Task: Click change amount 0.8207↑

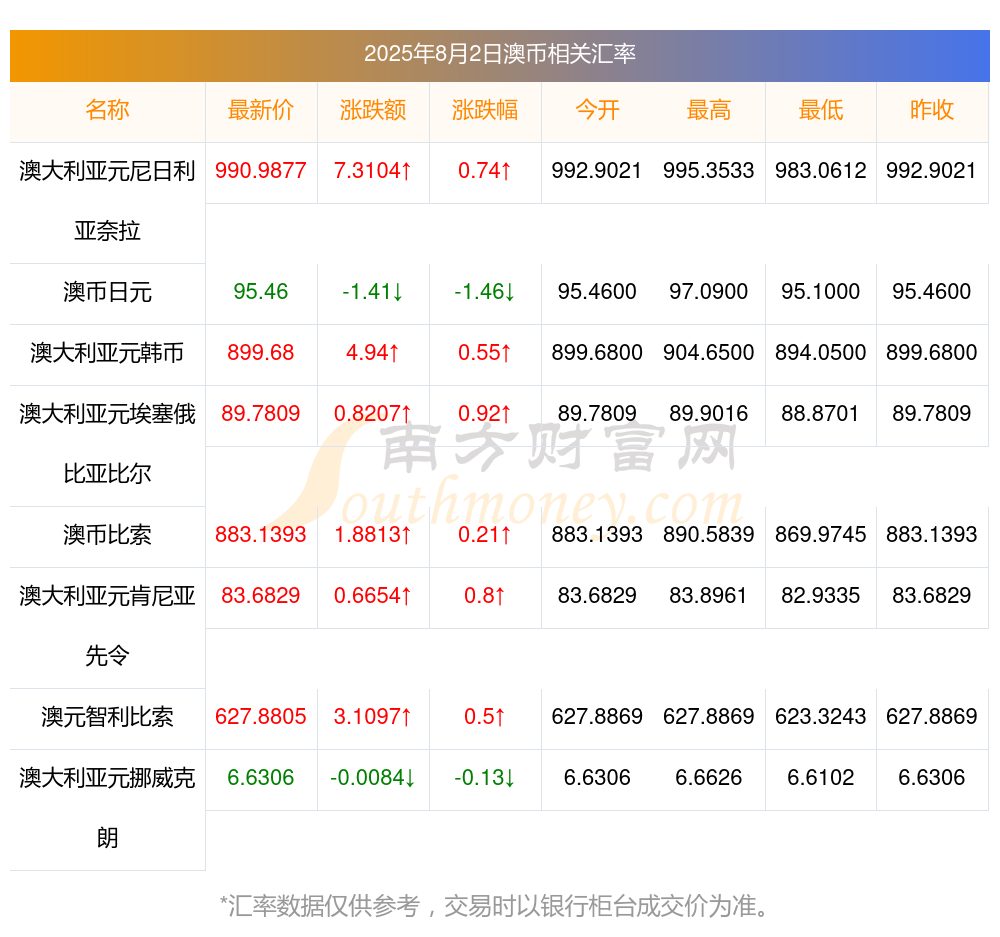Action: coord(373,414)
